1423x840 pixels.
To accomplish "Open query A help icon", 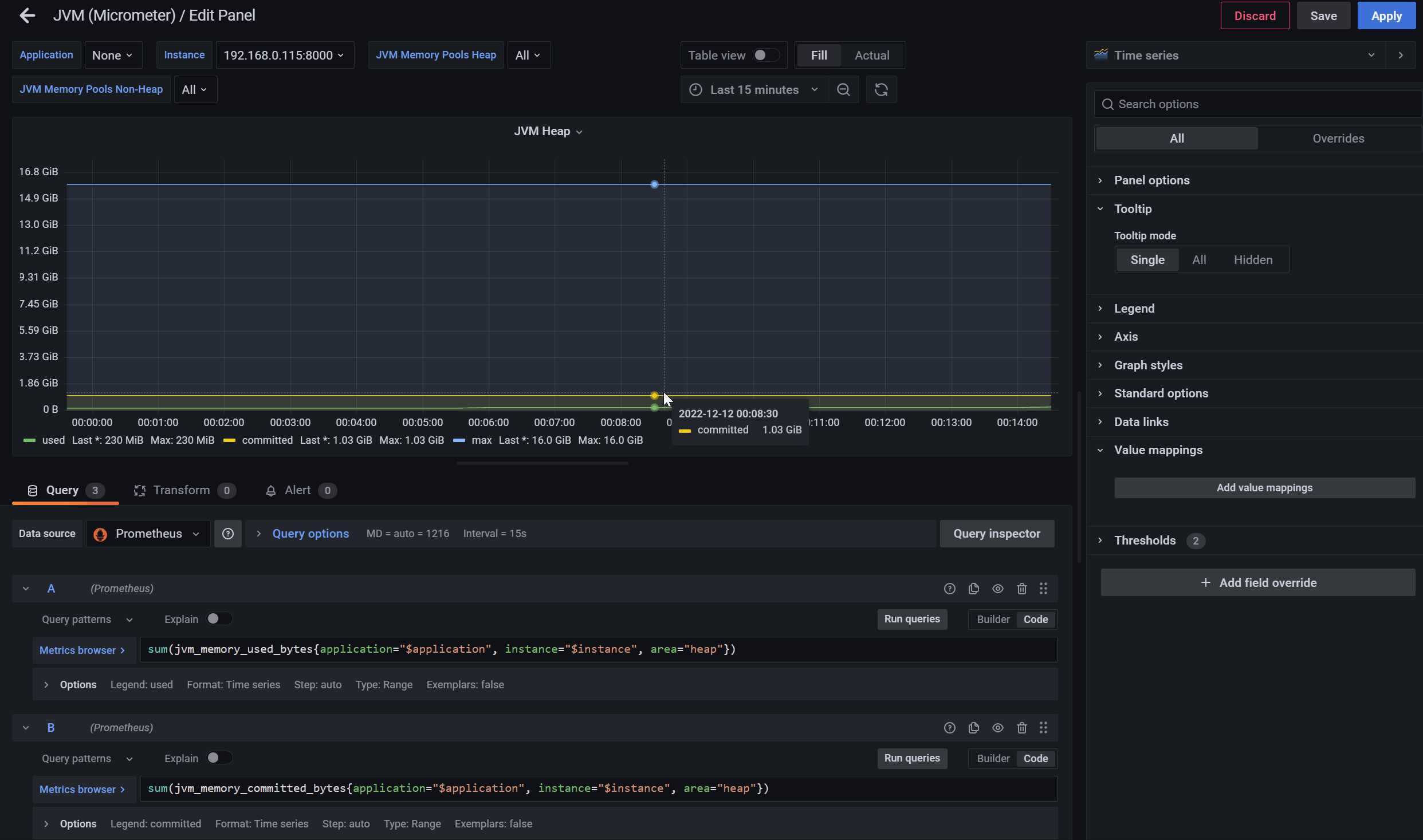I will [950, 589].
